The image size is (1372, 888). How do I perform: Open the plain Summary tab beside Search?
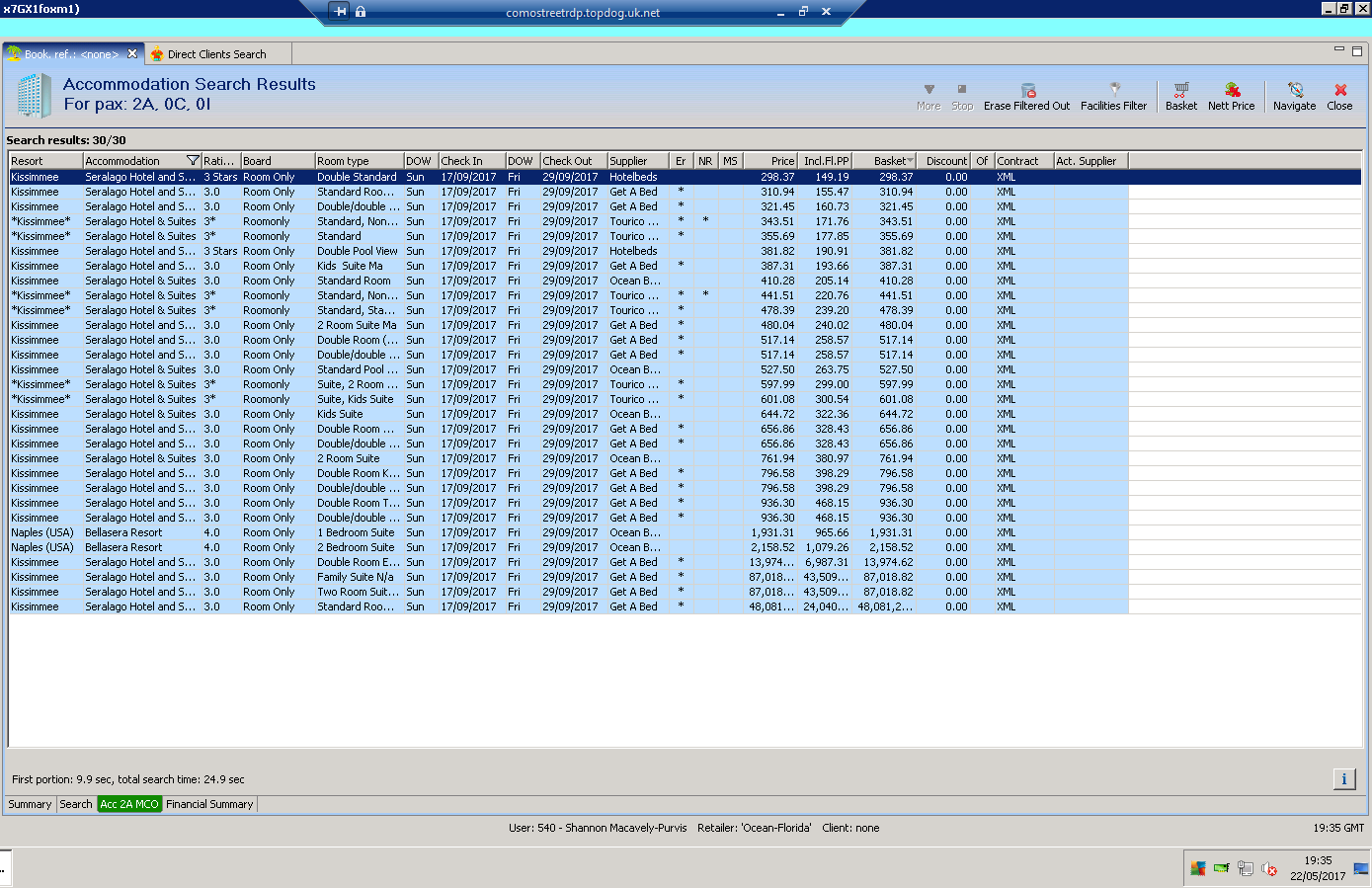(30, 804)
